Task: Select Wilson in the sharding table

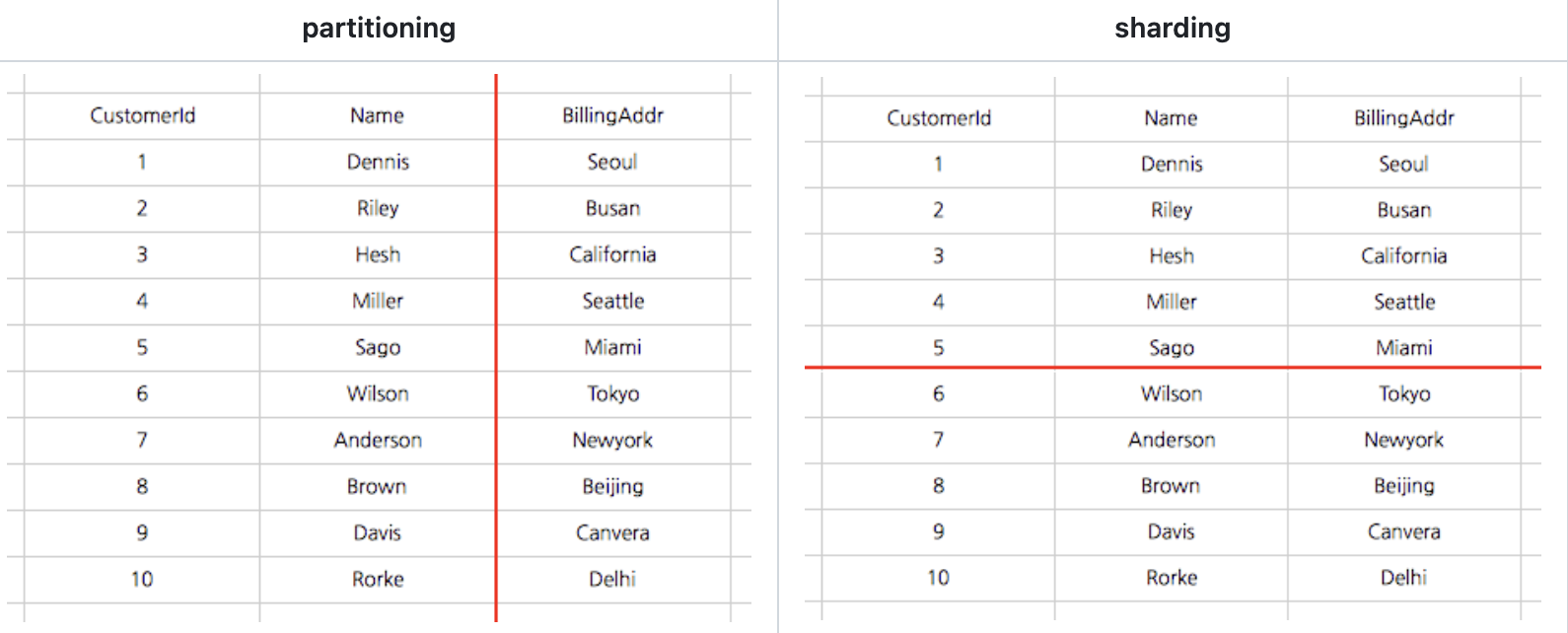Action: 1172,393
